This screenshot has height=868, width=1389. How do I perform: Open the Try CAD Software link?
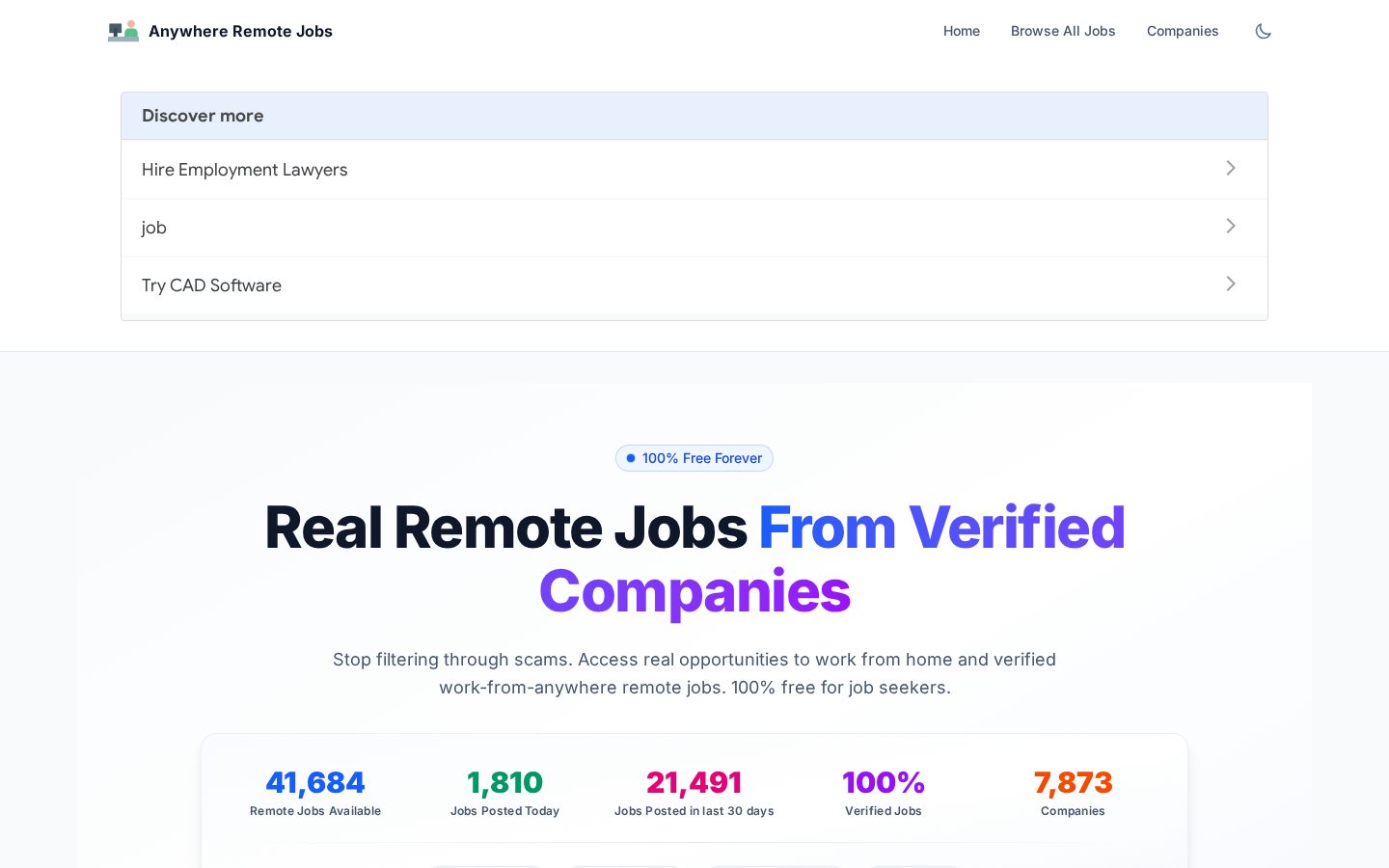[x=694, y=285]
